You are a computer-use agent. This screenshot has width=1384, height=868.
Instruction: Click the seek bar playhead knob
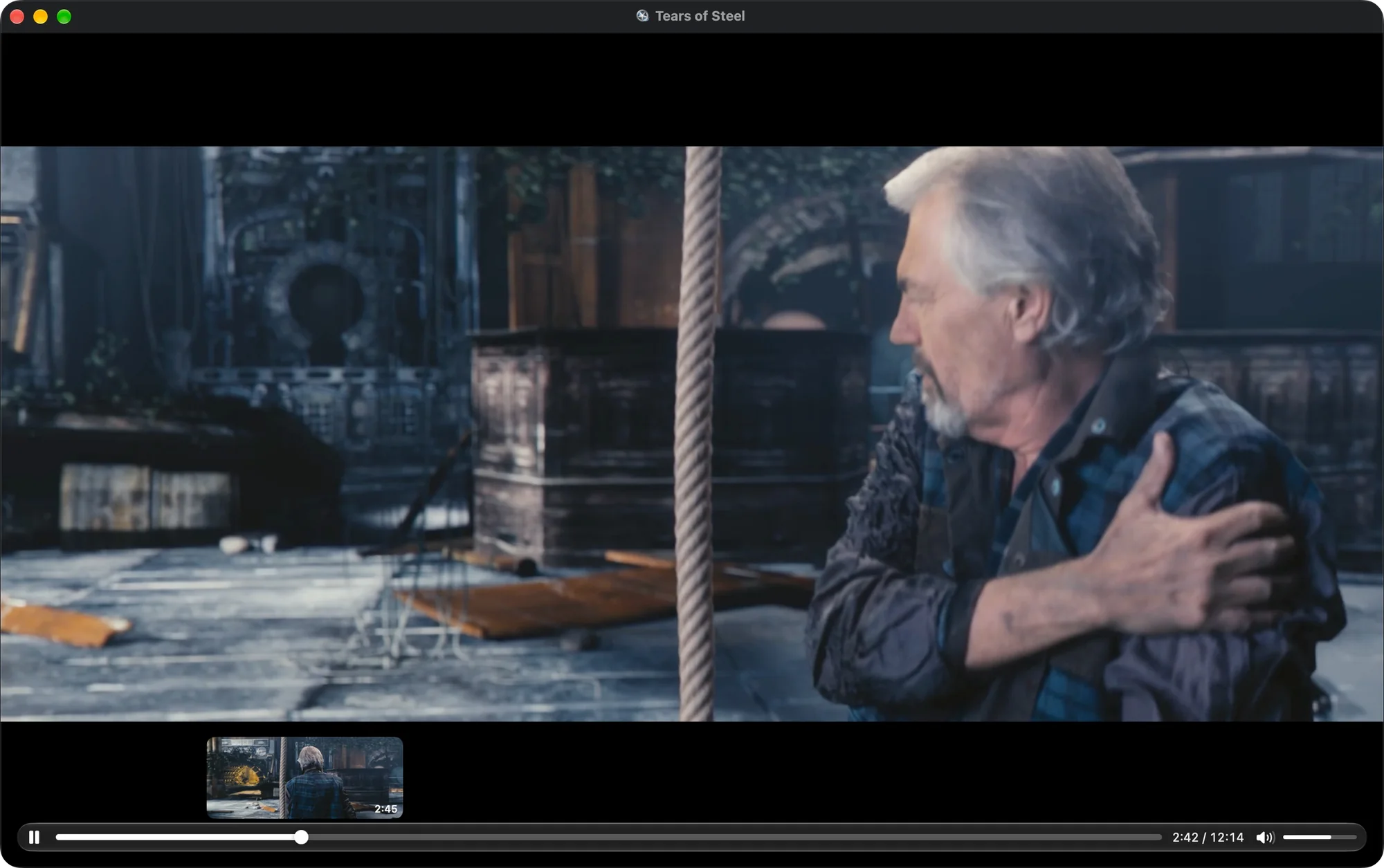coord(301,838)
